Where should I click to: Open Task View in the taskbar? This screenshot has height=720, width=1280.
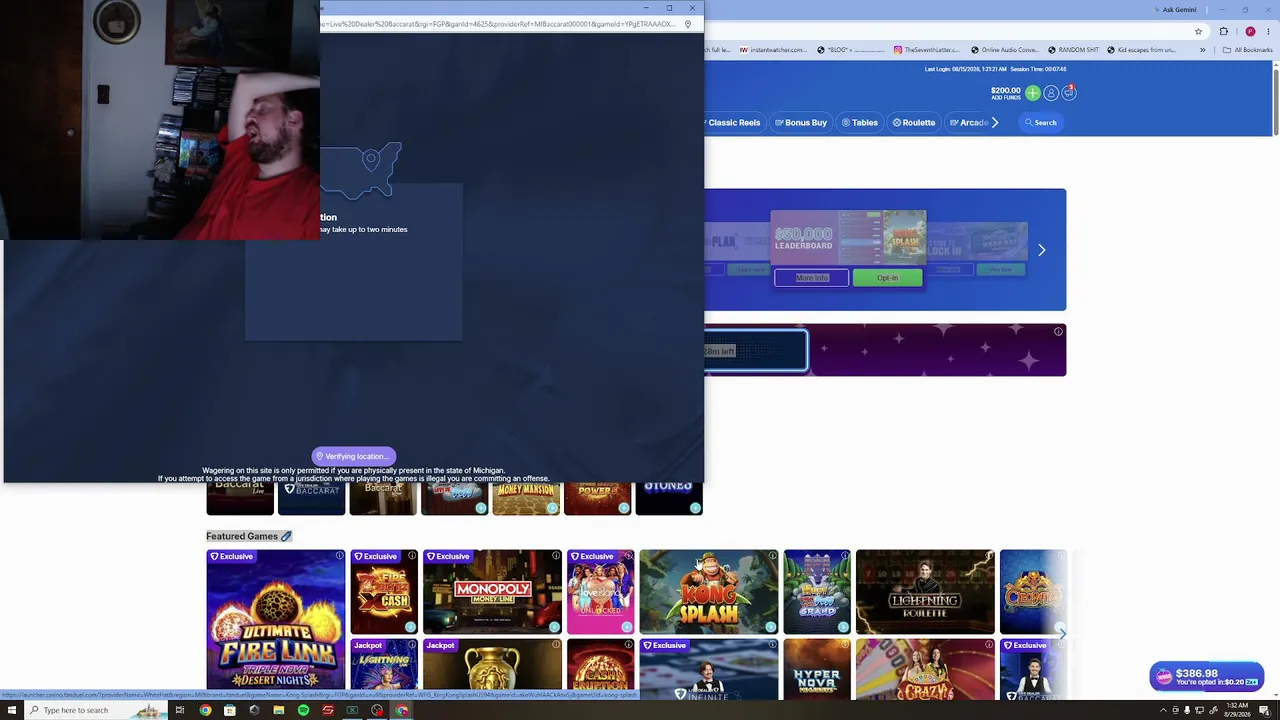click(180, 711)
